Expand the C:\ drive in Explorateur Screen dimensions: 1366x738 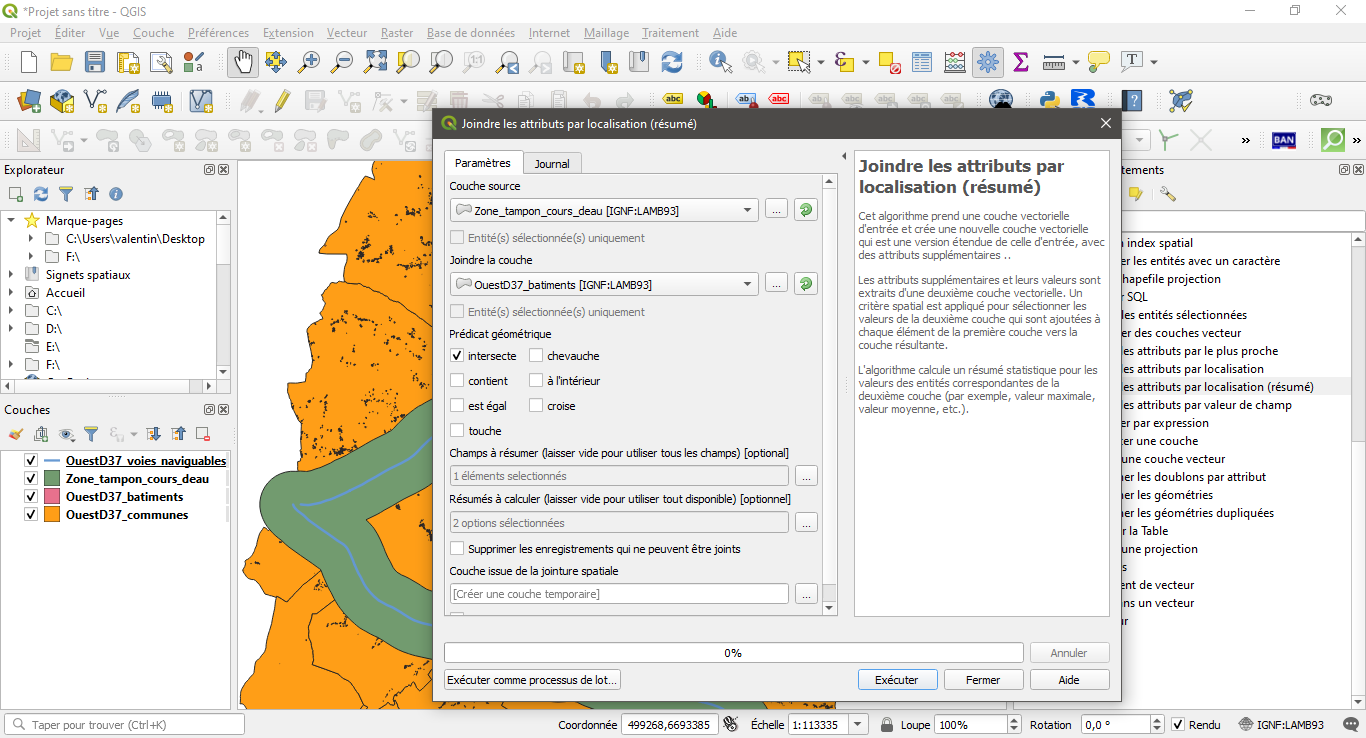[x=11, y=311]
